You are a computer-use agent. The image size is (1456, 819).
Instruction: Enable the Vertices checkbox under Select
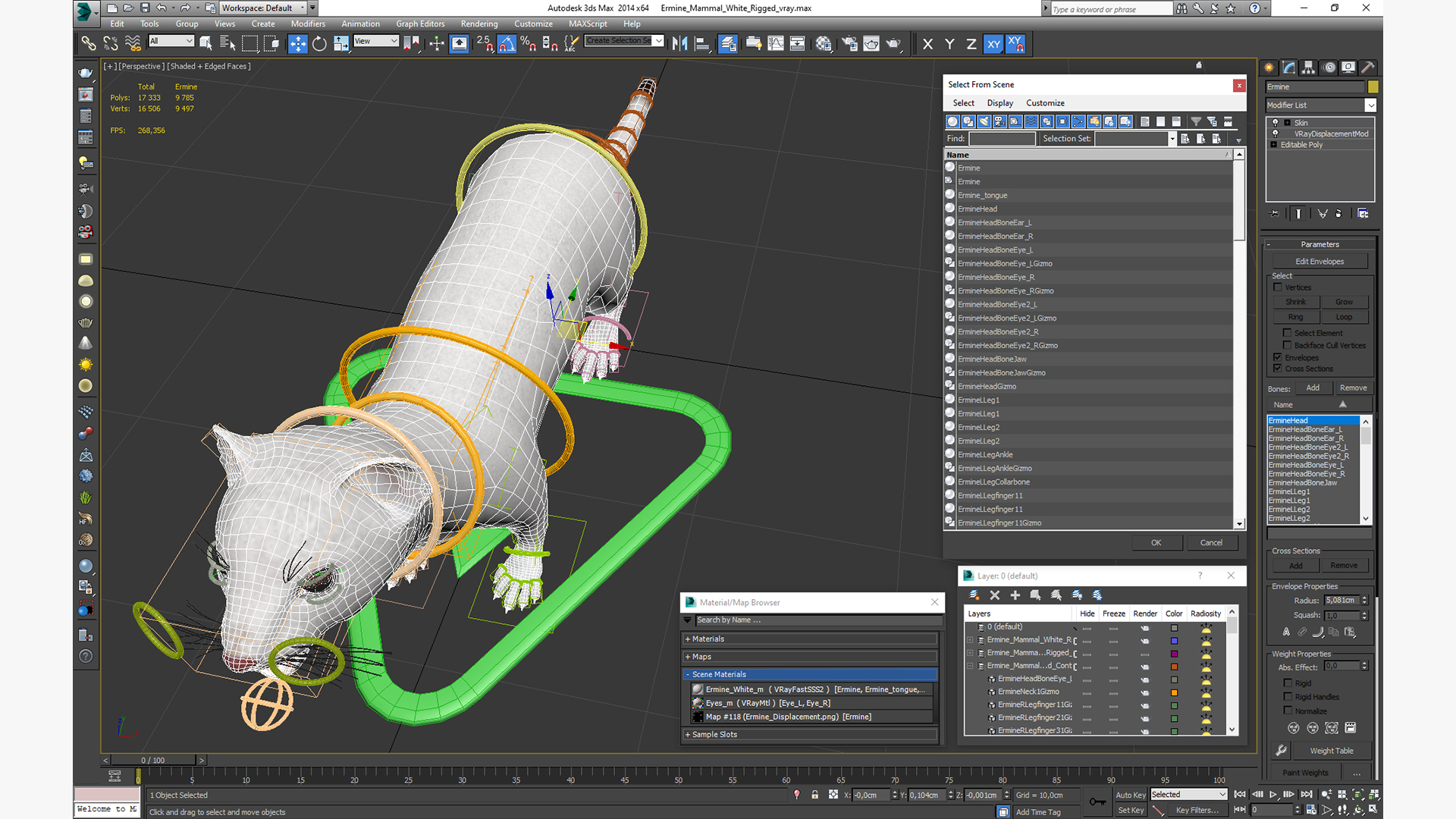[x=1278, y=287]
